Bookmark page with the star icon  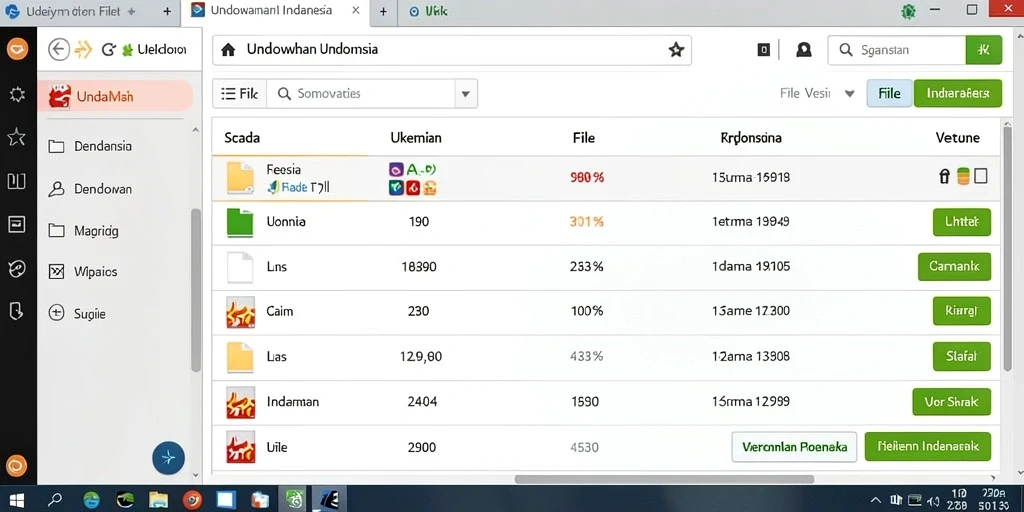(x=676, y=50)
